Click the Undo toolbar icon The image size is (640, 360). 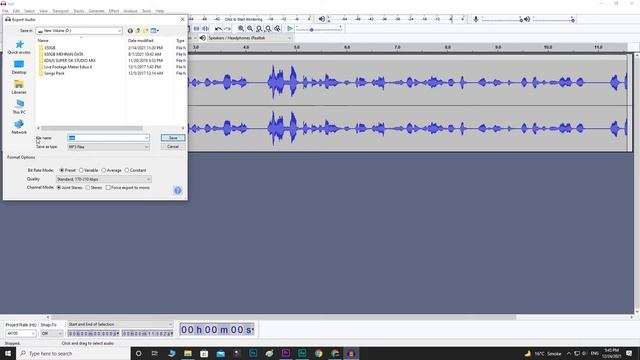point(218,29)
